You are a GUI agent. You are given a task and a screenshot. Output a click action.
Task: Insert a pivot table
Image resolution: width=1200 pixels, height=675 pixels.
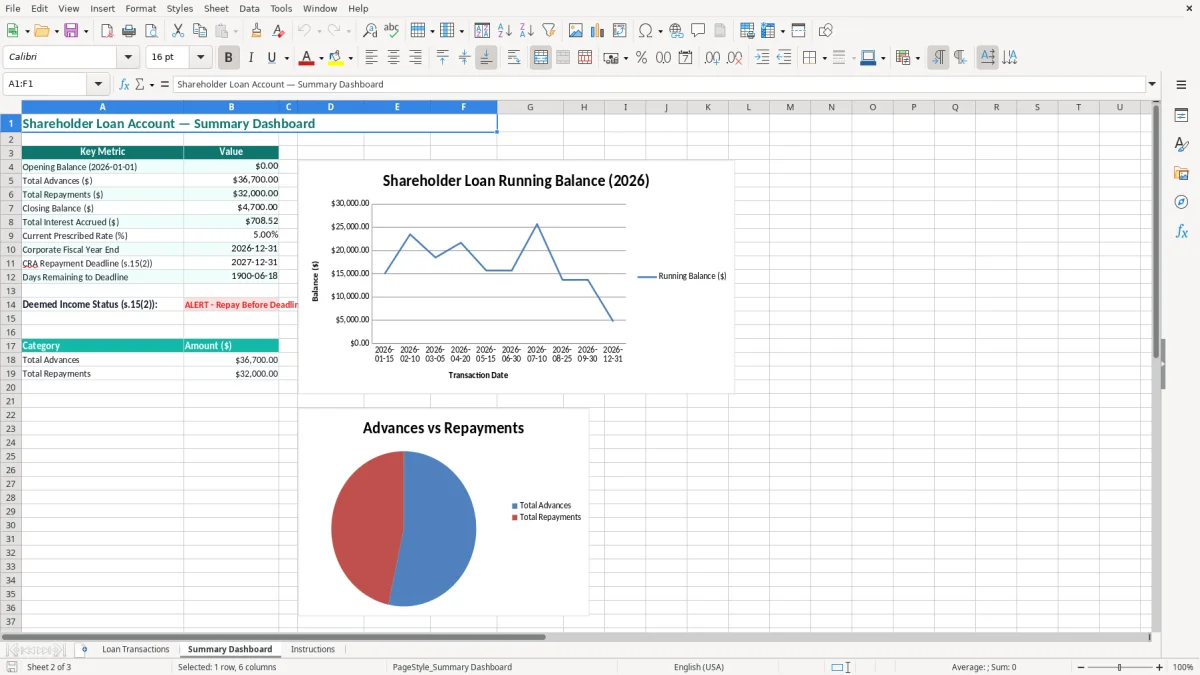(620, 31)
